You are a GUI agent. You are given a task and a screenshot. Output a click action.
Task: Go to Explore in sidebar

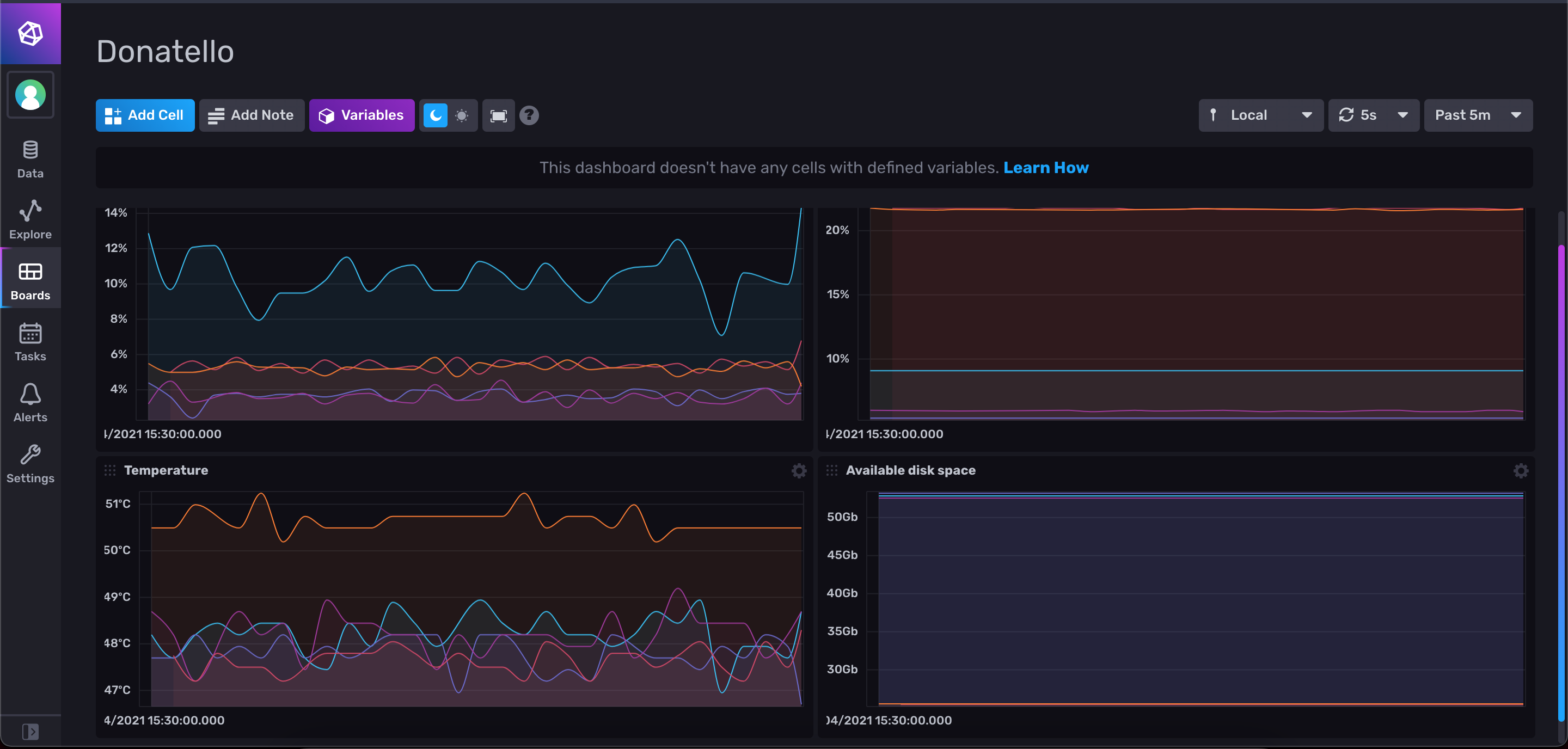point(30,219)
